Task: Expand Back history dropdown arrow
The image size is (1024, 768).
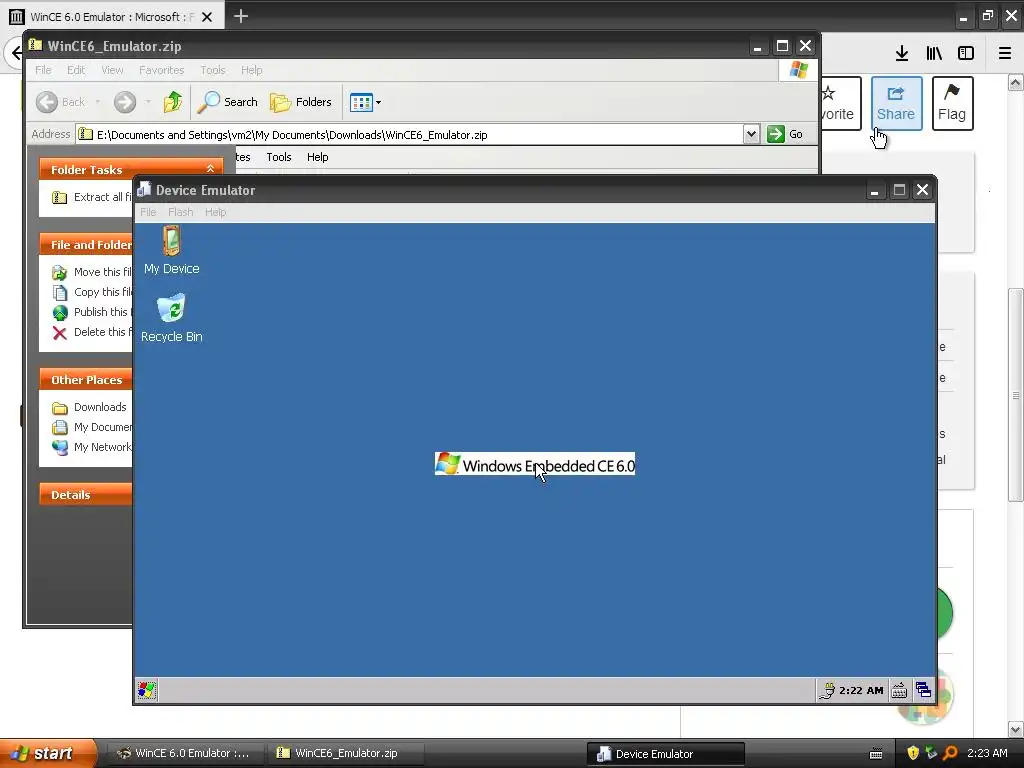Action: coord(97,102)
